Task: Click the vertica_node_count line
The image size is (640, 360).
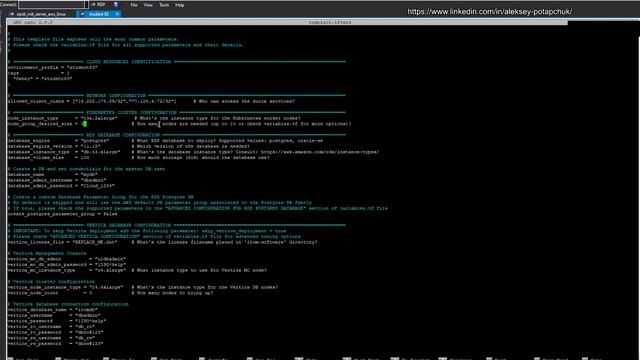Action: (110, 293)
